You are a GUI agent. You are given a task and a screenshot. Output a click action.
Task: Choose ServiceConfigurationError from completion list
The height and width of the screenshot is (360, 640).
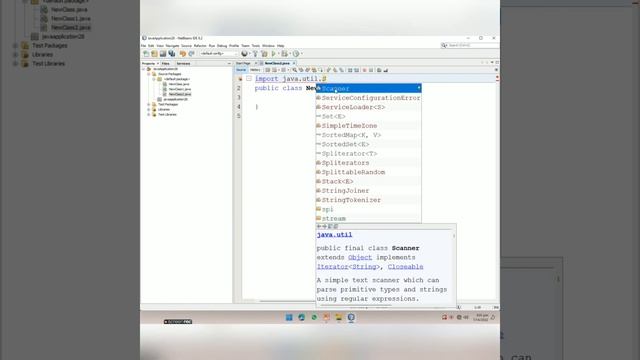(x=369, y=98)
